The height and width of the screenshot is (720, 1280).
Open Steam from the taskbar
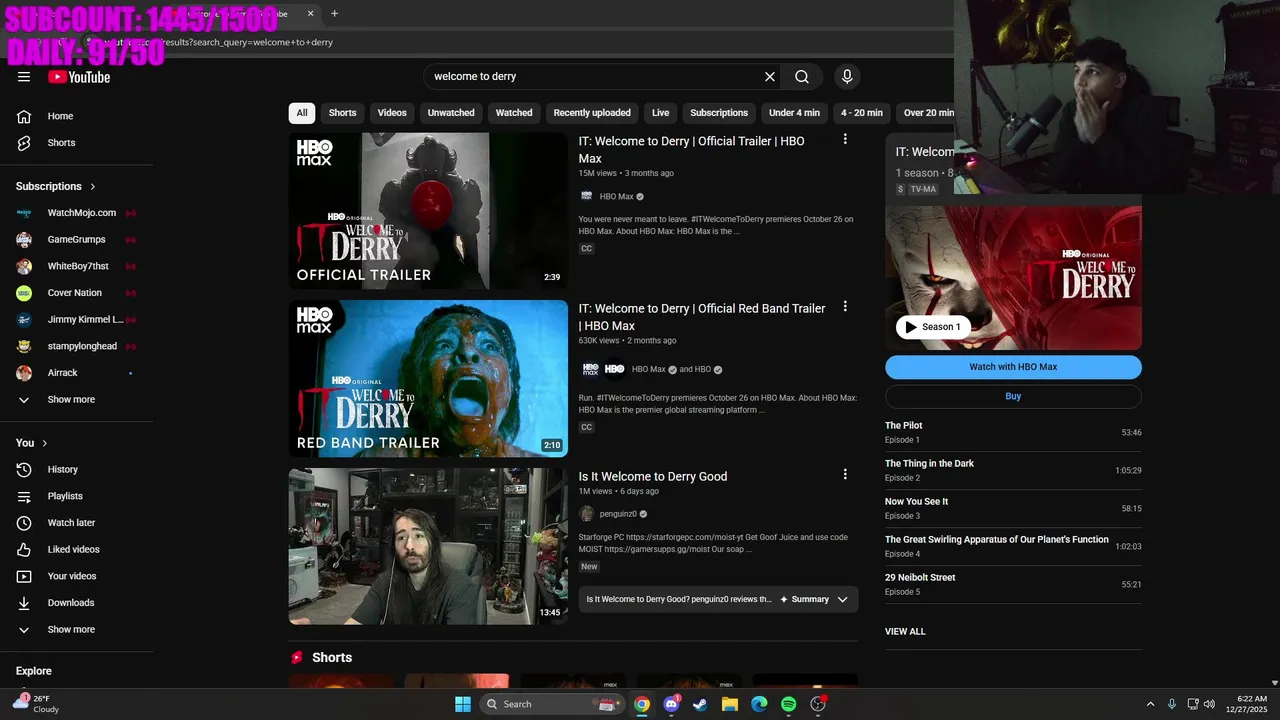click(x=700, y=704)
